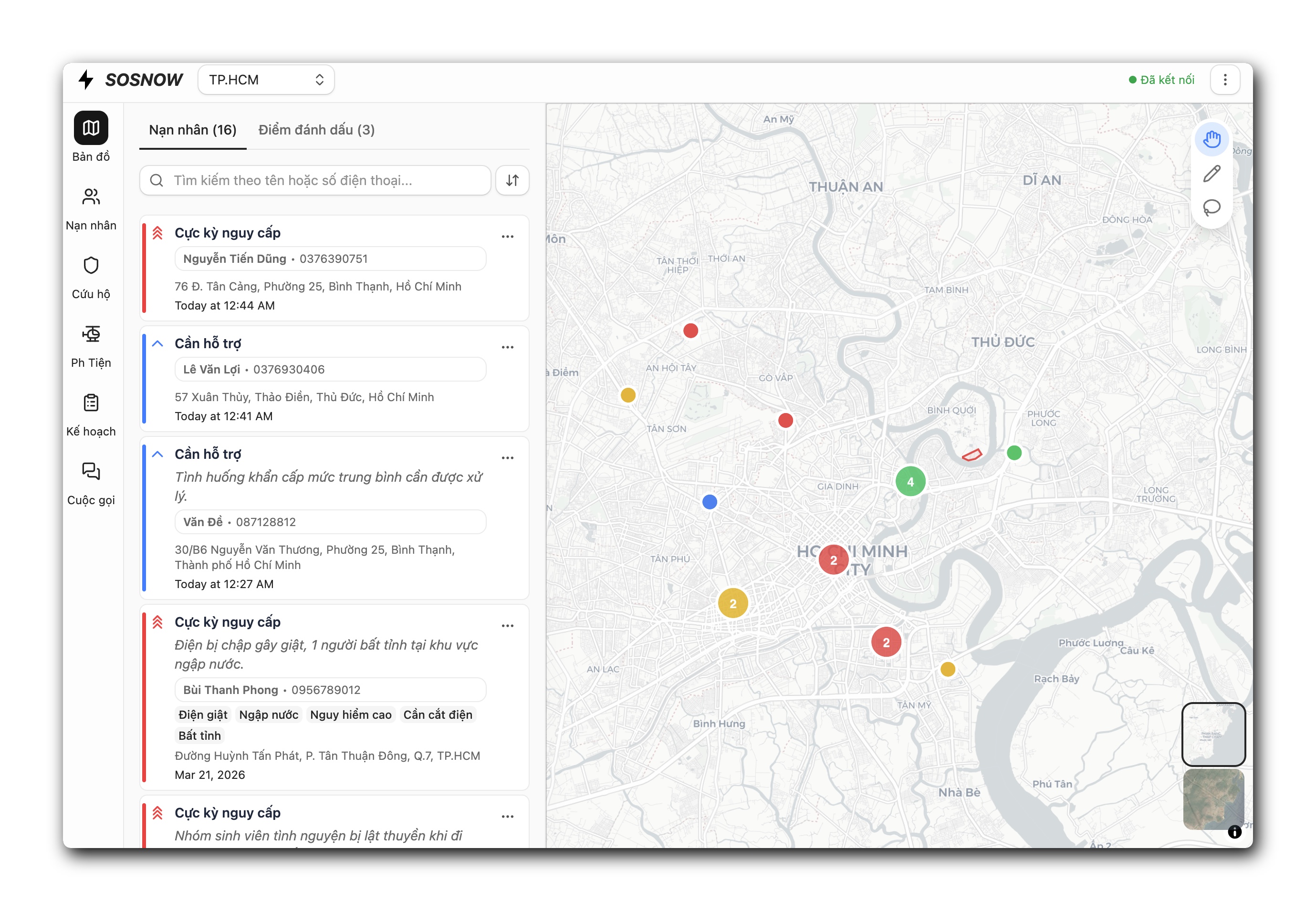Select the pencil draw tool on map
1316x911 pixels.
pyautogui.click(x=1211, y=174)
